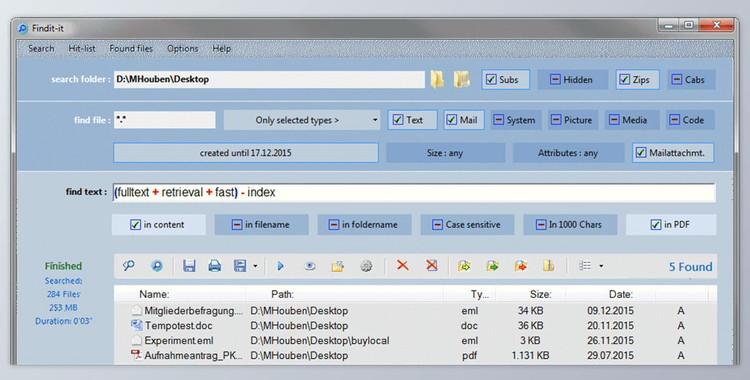Click the browse folder icon next to search folder
Screen dimensions: 750x380
click(437, 79)
